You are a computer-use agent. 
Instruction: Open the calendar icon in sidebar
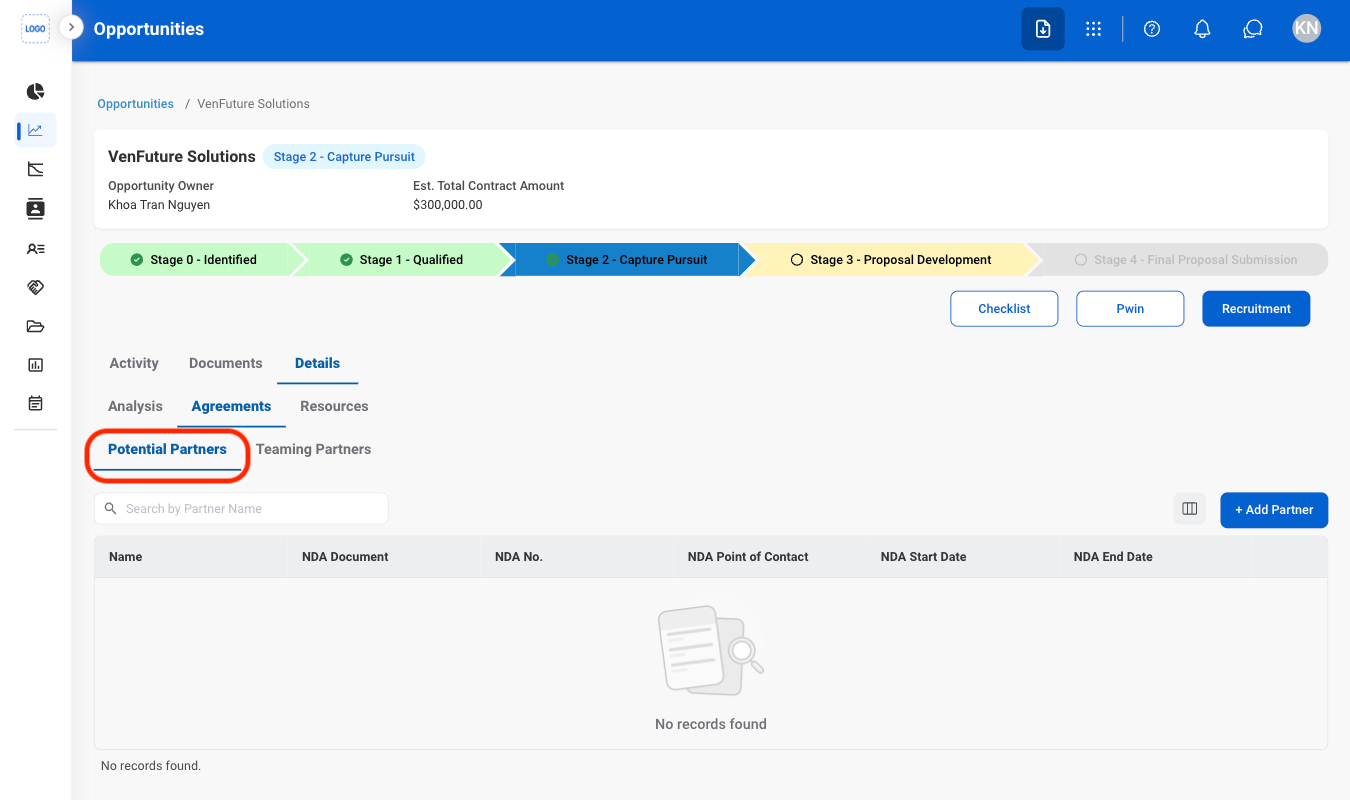35,404
